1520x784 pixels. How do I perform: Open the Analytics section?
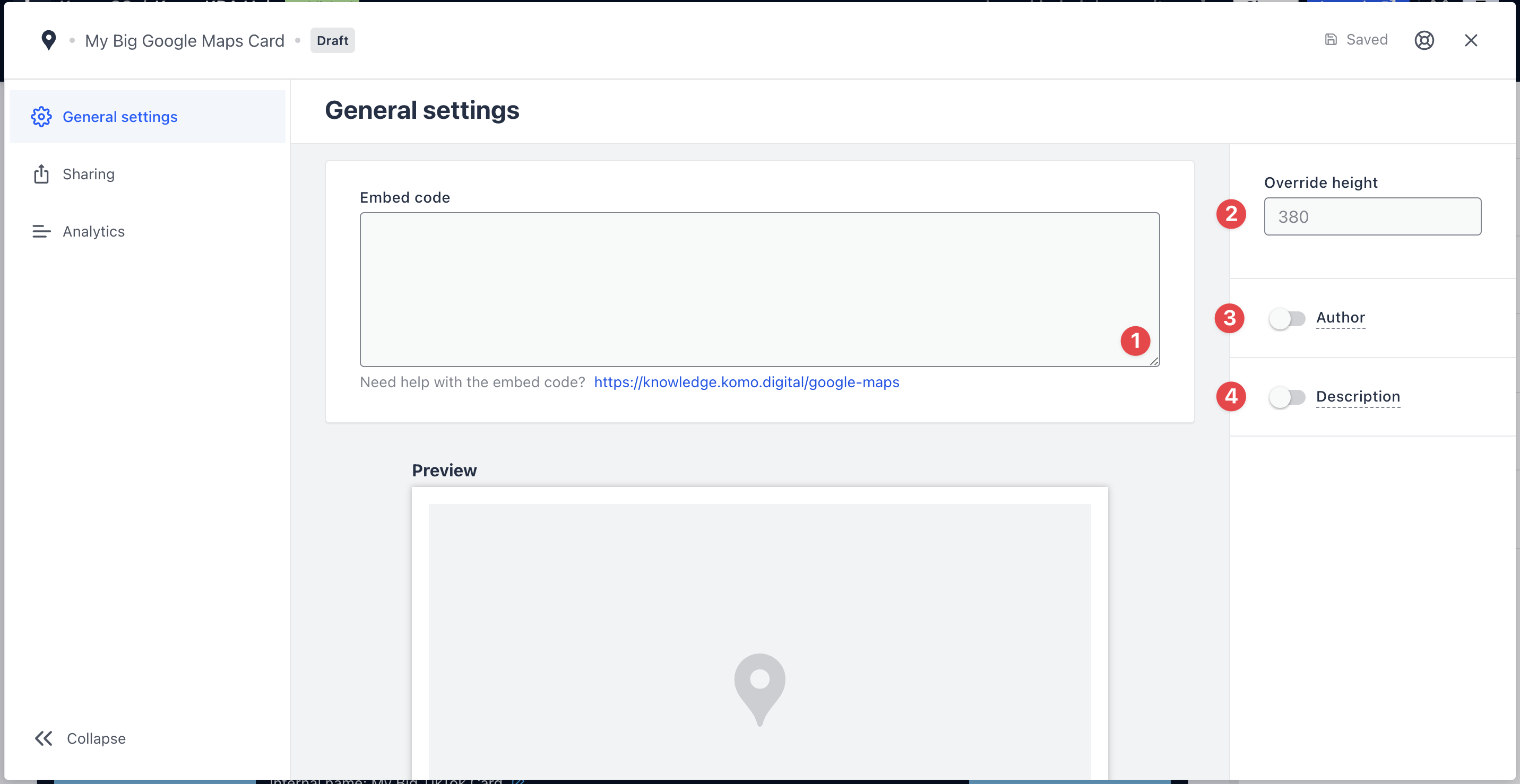(93, 231)
